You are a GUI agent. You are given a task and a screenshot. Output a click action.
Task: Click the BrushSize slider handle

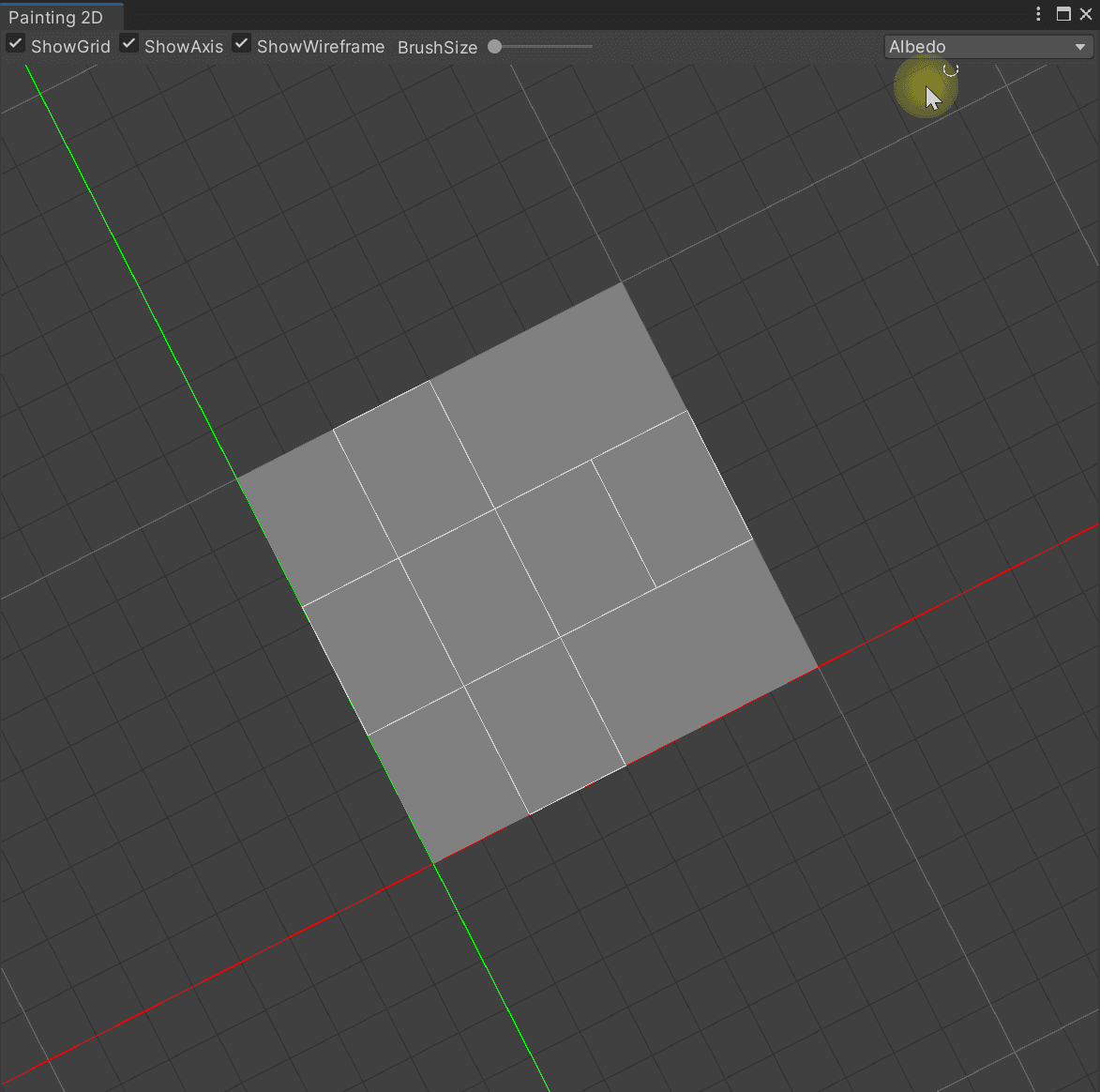coord(494,46)
